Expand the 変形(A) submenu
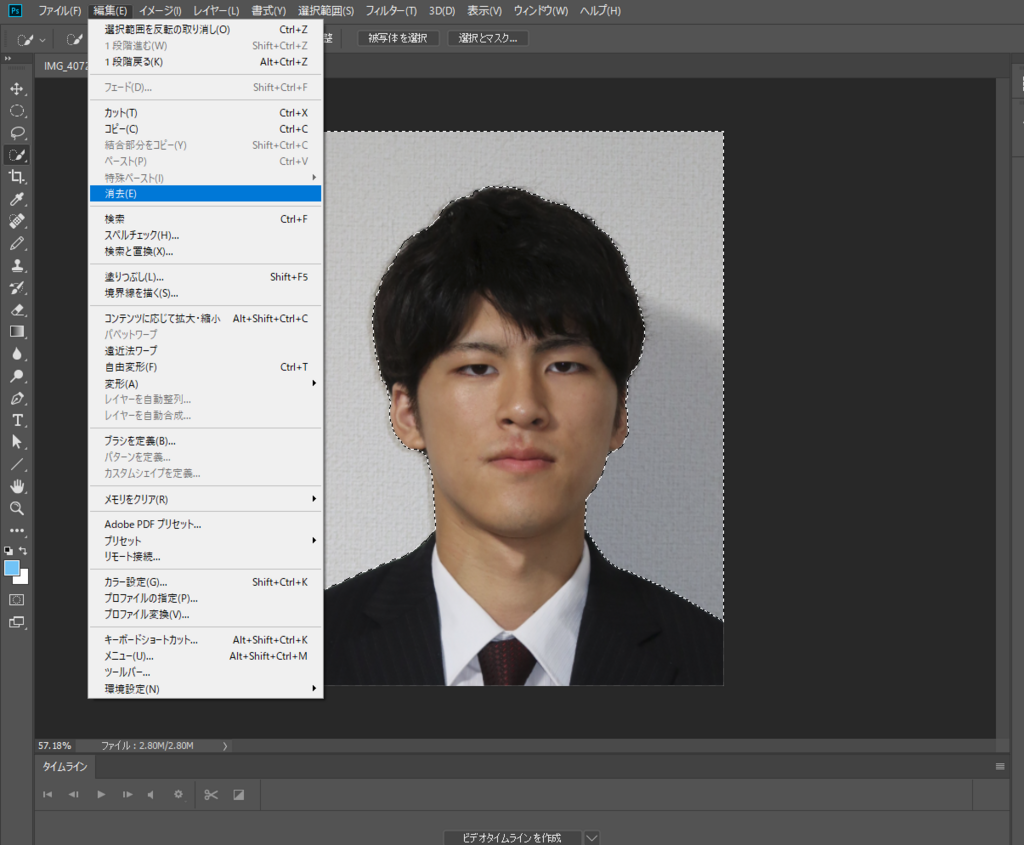The image size is (1024, 845). (205, 383)
